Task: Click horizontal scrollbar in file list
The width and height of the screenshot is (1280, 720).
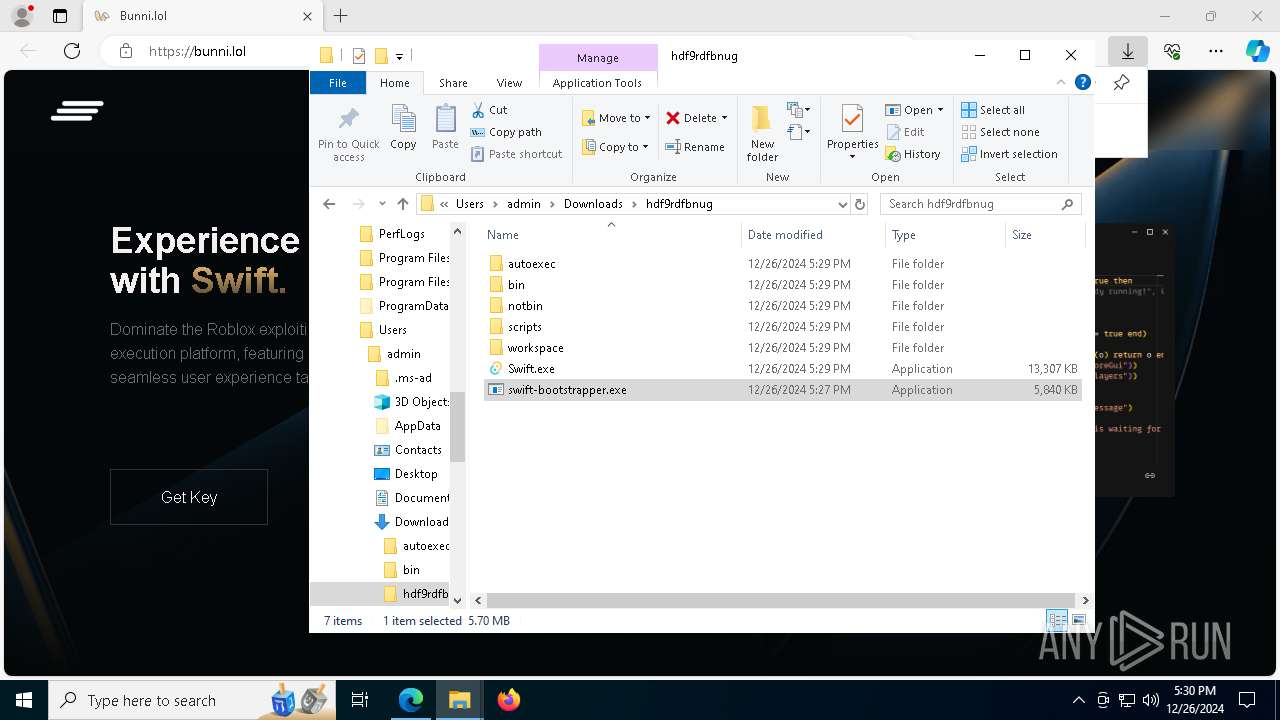Action: tap(782, 600)
